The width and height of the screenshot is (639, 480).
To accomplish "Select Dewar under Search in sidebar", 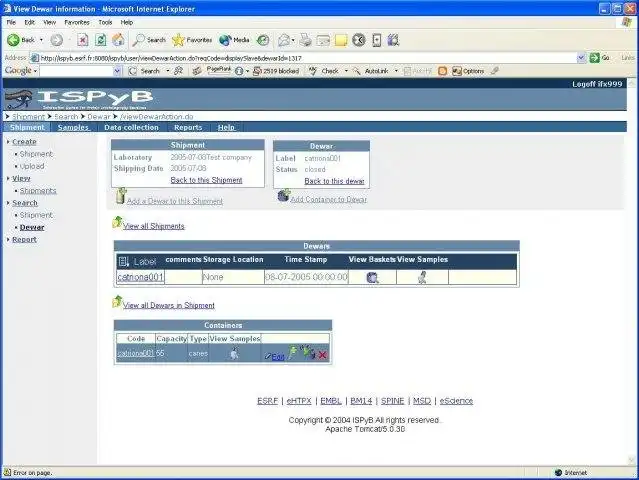I will pyautogui.click(x=32, y=227).
